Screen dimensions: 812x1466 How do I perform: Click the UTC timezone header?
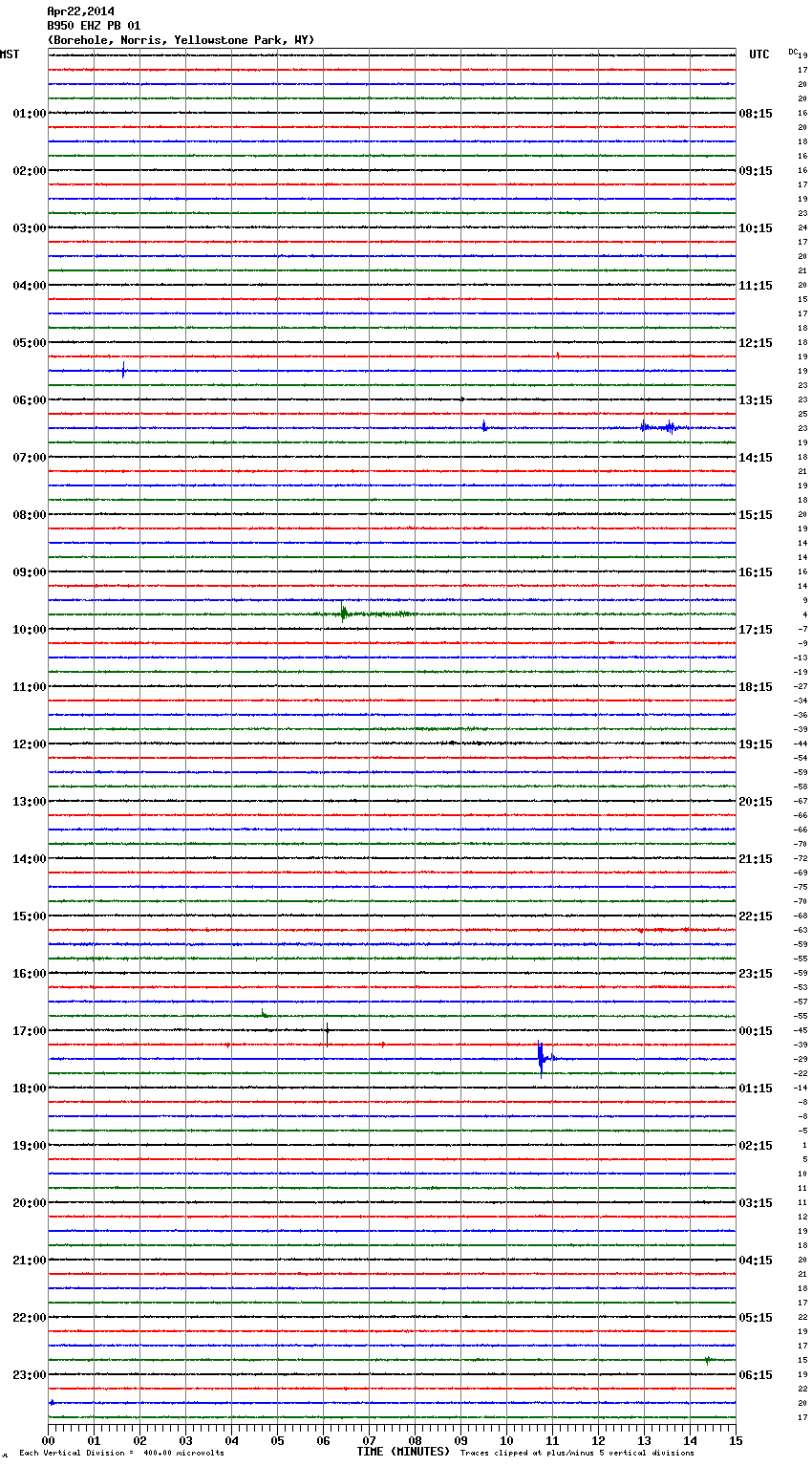point(759,54)
